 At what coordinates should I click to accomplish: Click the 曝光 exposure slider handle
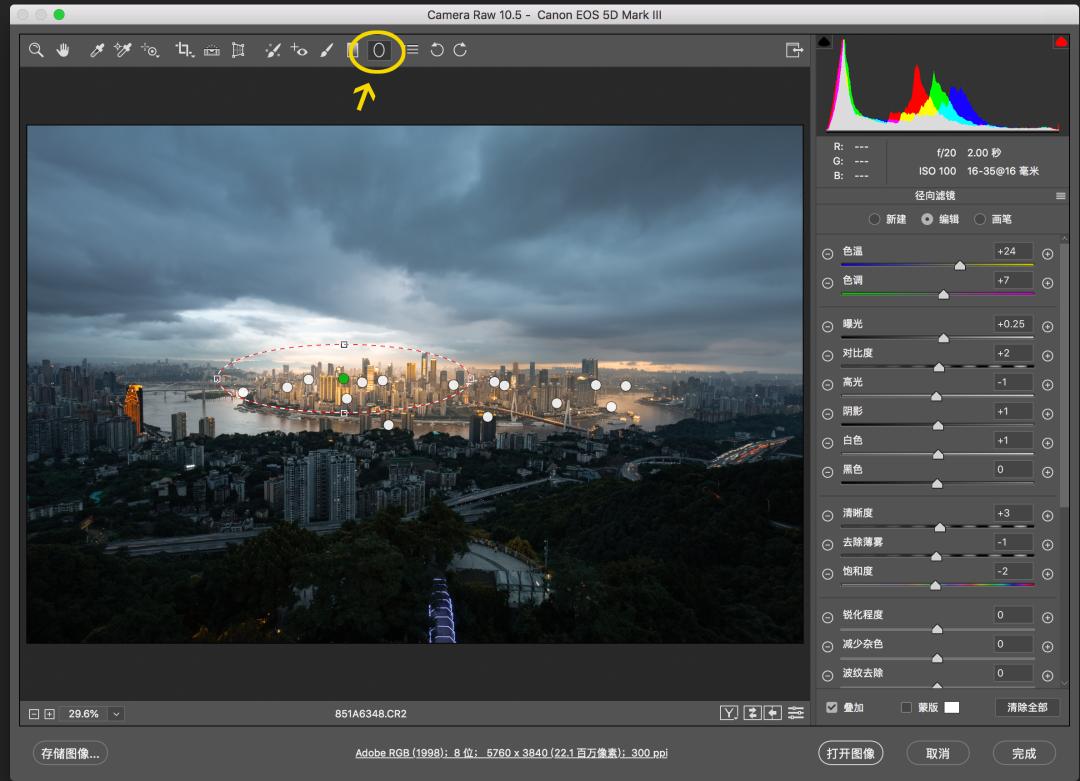point(943,338)
